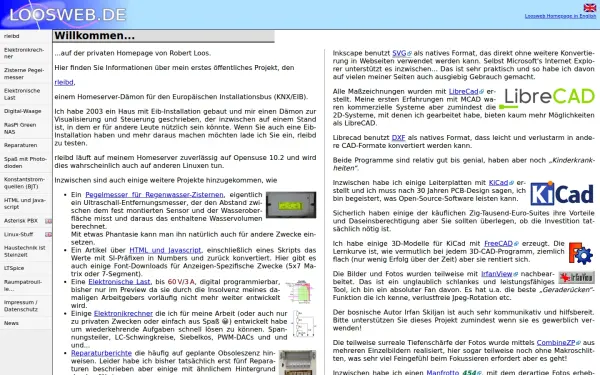Follow the DXF link
600x375 pixels.
[398, 138]
